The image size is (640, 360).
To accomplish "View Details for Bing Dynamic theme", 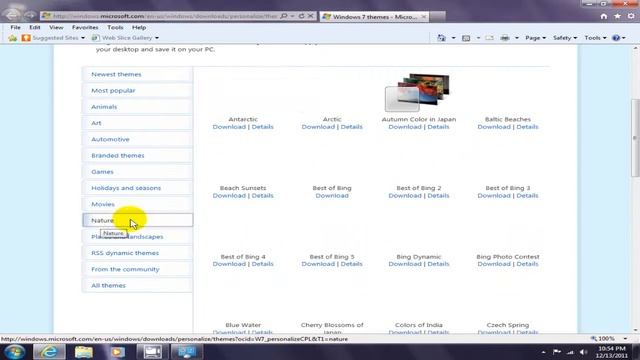I will 438,264.
